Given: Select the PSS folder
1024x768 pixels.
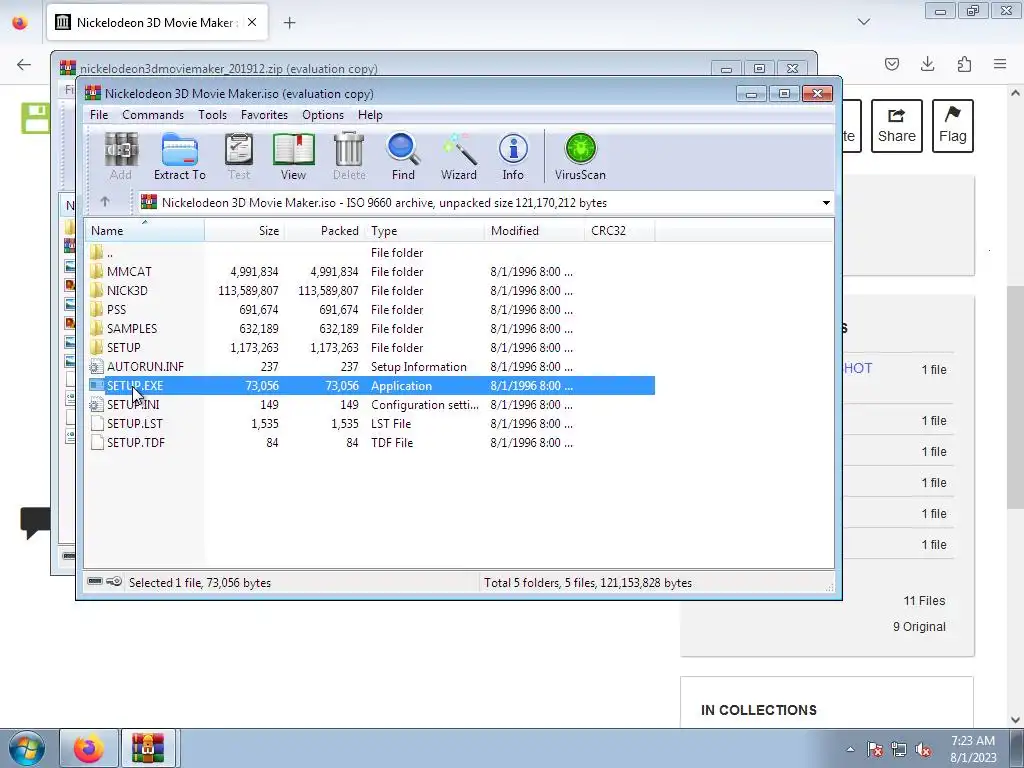Looking at the screenshot, I should point(370,310).
